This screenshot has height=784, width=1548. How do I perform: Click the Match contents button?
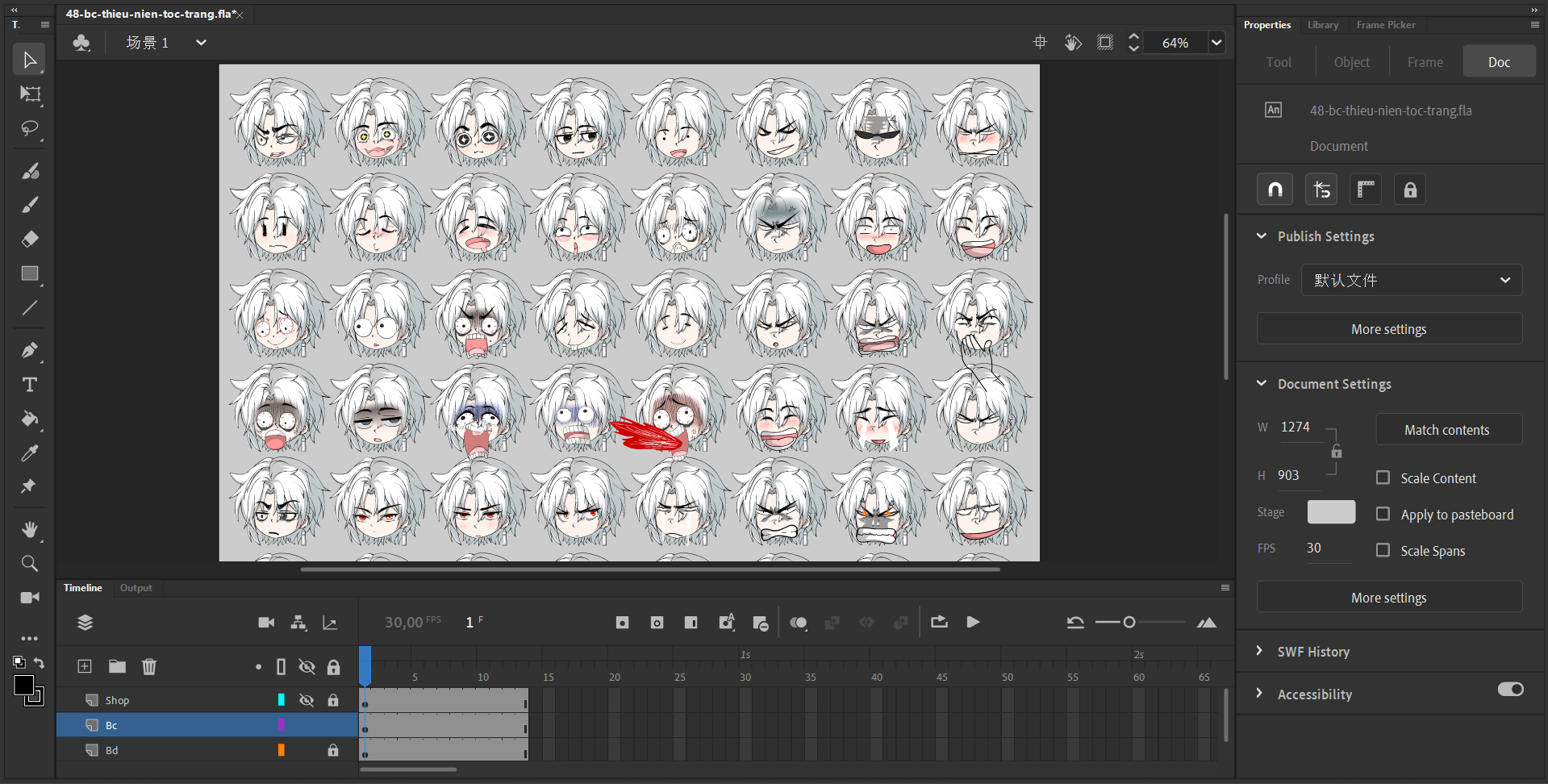pos(1448,430)
